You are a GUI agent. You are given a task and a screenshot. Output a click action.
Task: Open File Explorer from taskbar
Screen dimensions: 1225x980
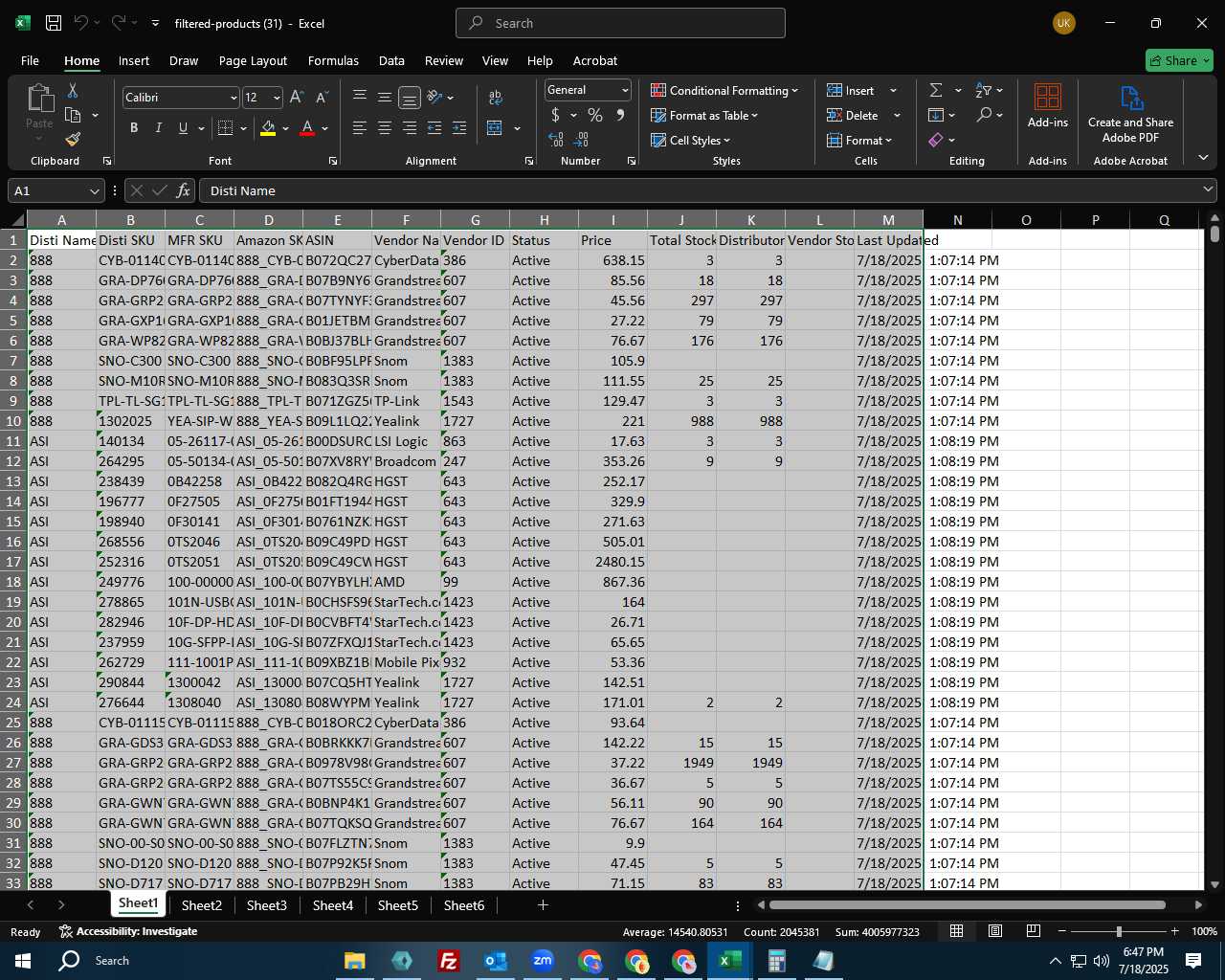[355, 960]
